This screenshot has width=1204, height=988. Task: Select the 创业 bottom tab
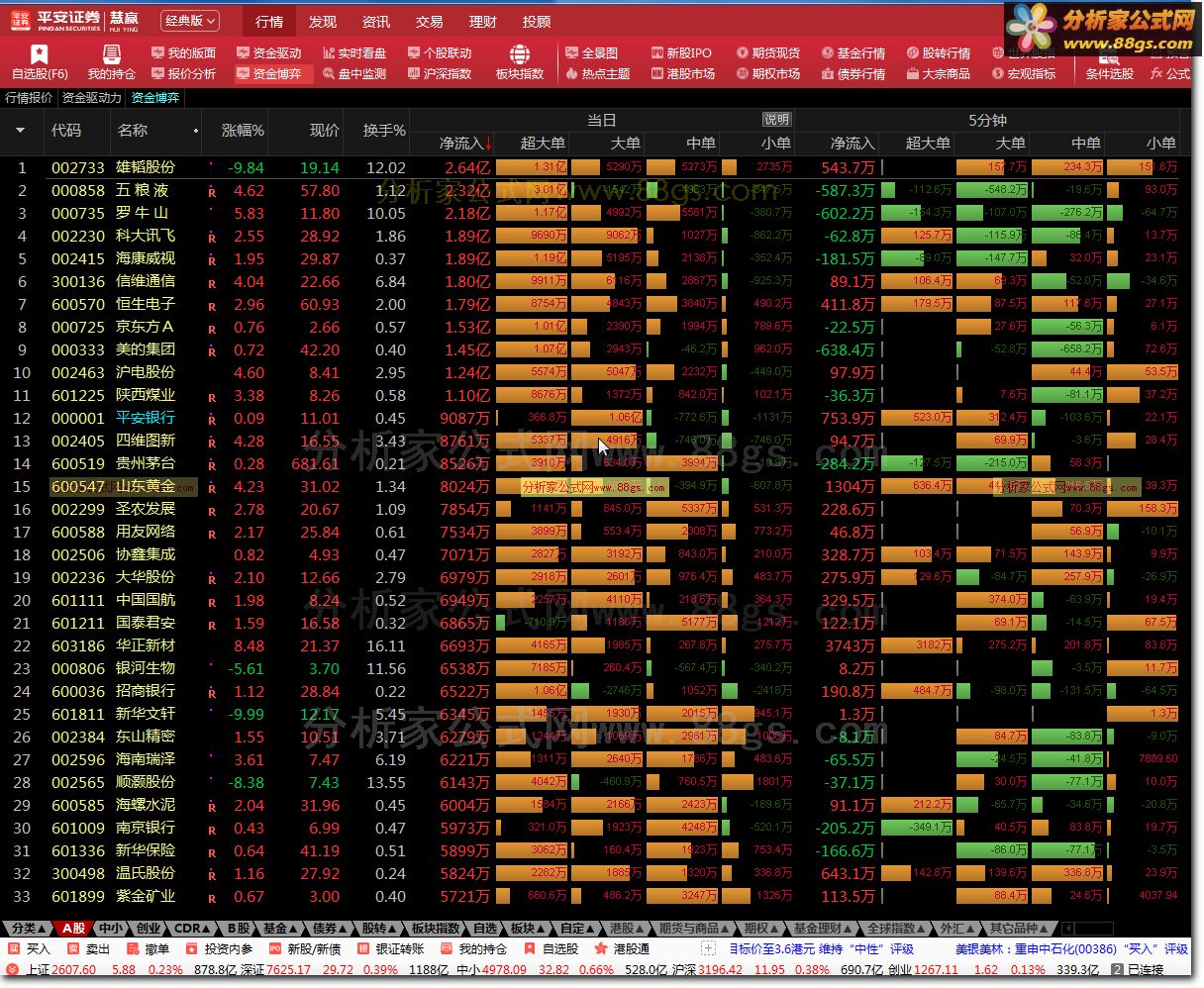[149, 929]
